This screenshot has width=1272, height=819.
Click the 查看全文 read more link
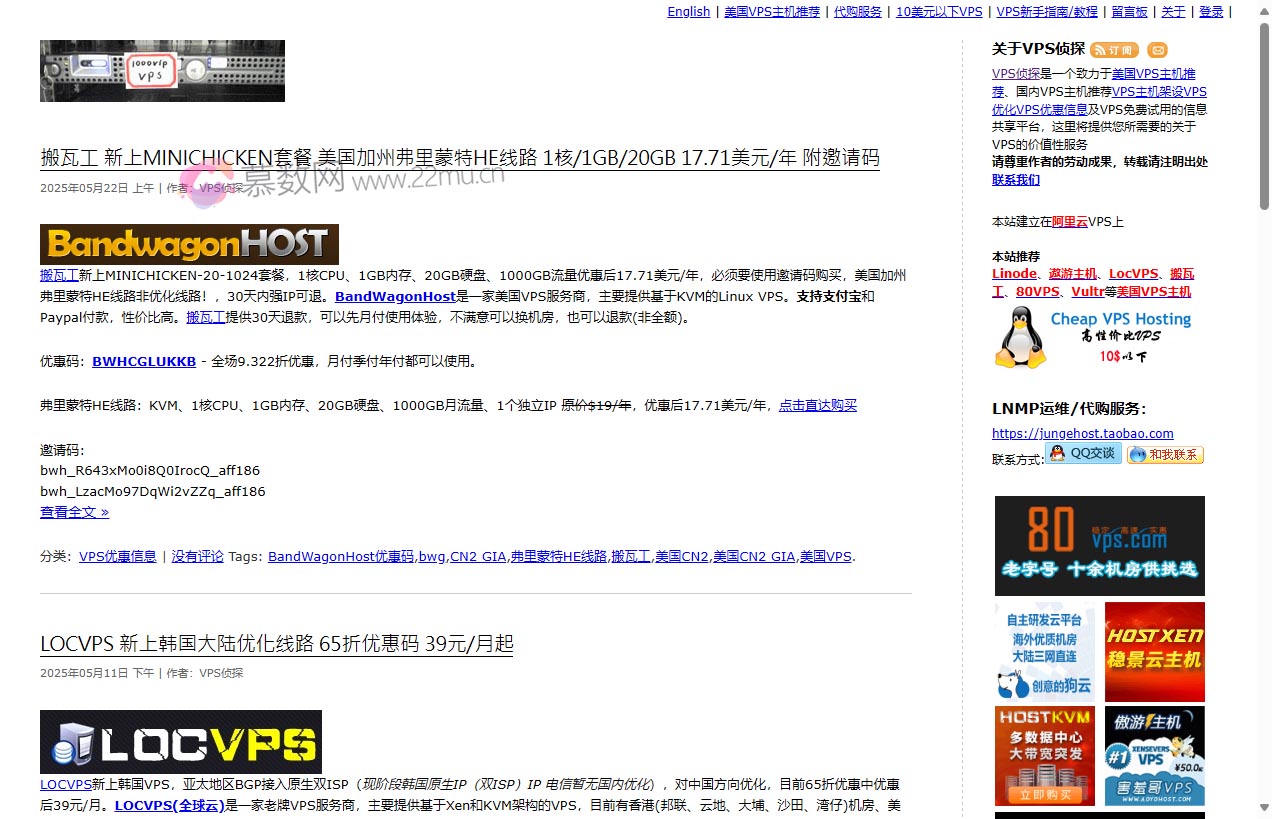74,512
